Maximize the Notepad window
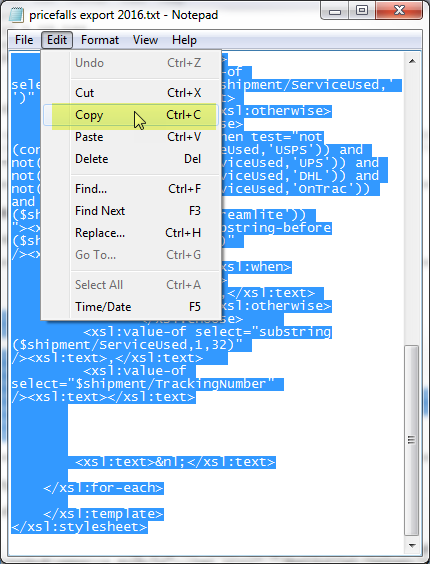Screen dimensions: 430x564 click(362, 11)
